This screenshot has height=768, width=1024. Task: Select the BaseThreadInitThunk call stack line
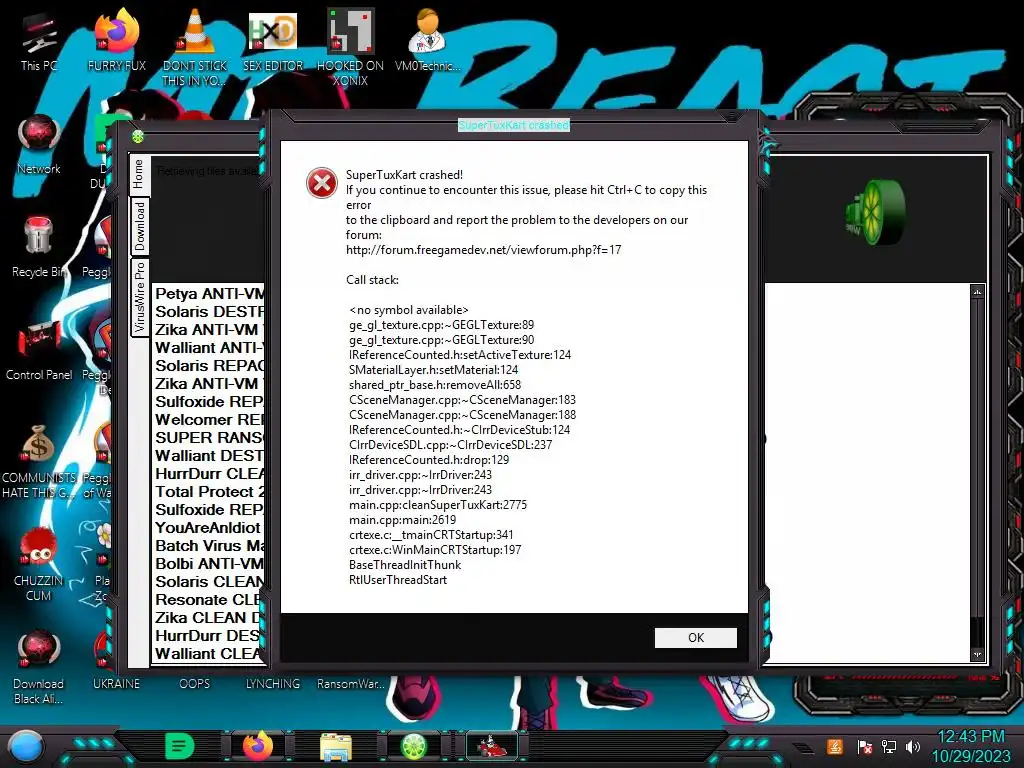point(405,565)
